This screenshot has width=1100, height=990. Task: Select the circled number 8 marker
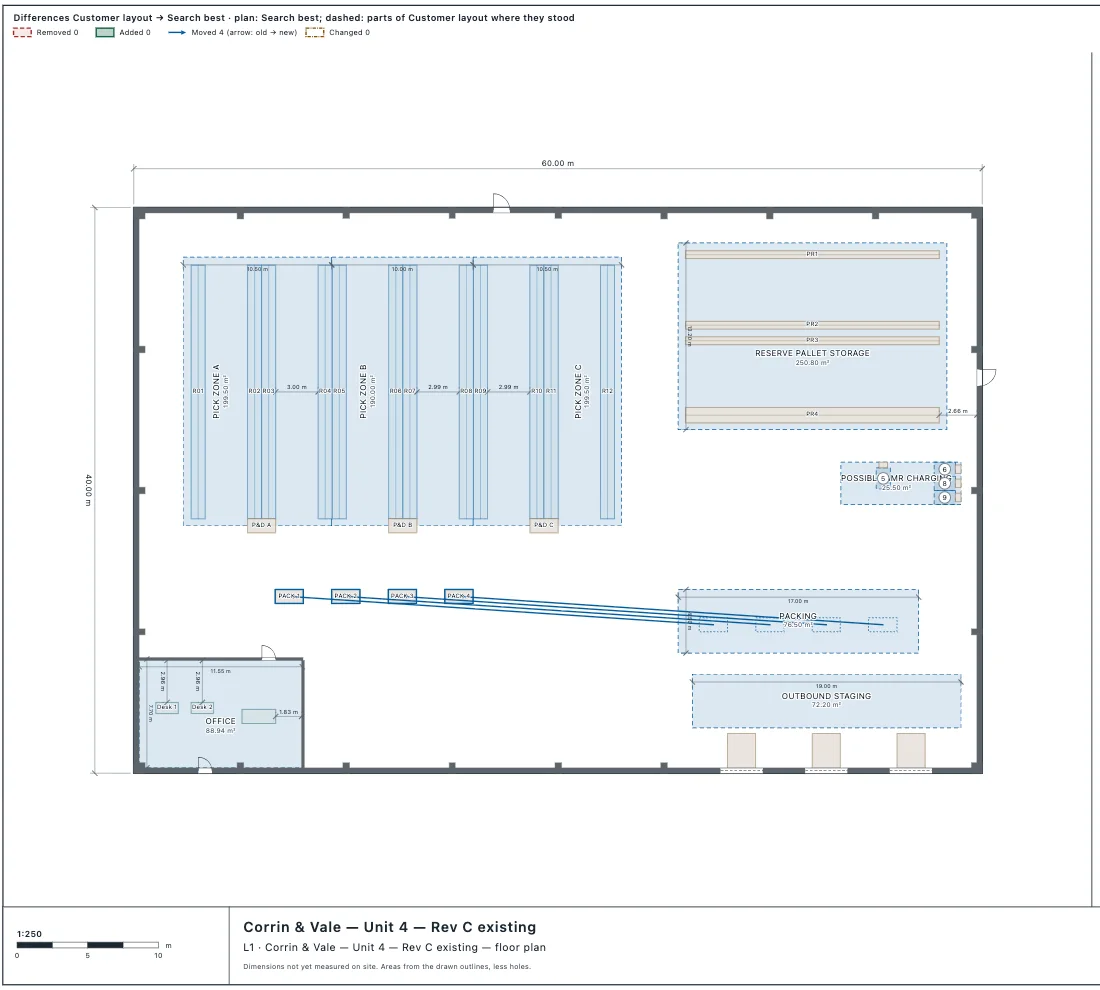click(944, 483)
